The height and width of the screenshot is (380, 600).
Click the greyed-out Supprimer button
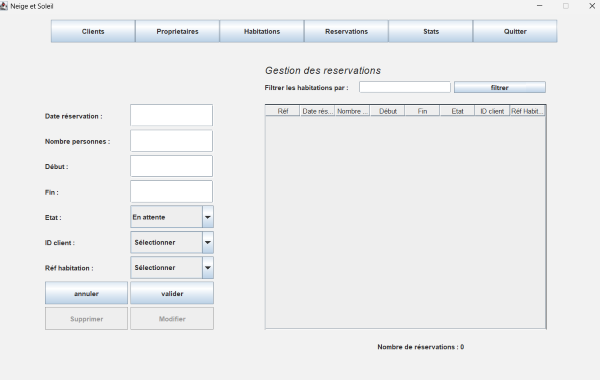pos(86,318)
